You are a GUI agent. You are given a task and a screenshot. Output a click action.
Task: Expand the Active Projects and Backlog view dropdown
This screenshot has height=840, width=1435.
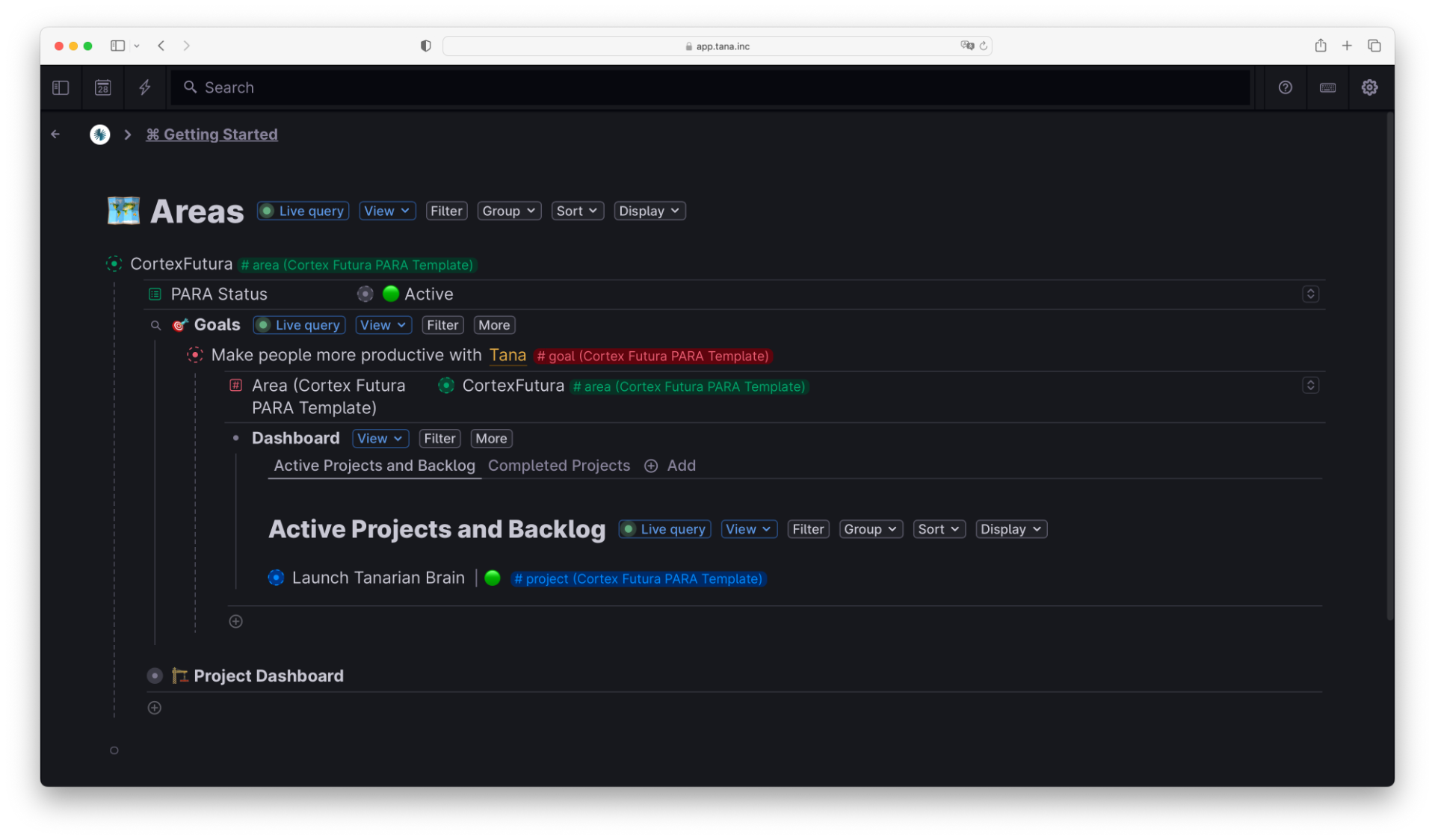(748, 529)
